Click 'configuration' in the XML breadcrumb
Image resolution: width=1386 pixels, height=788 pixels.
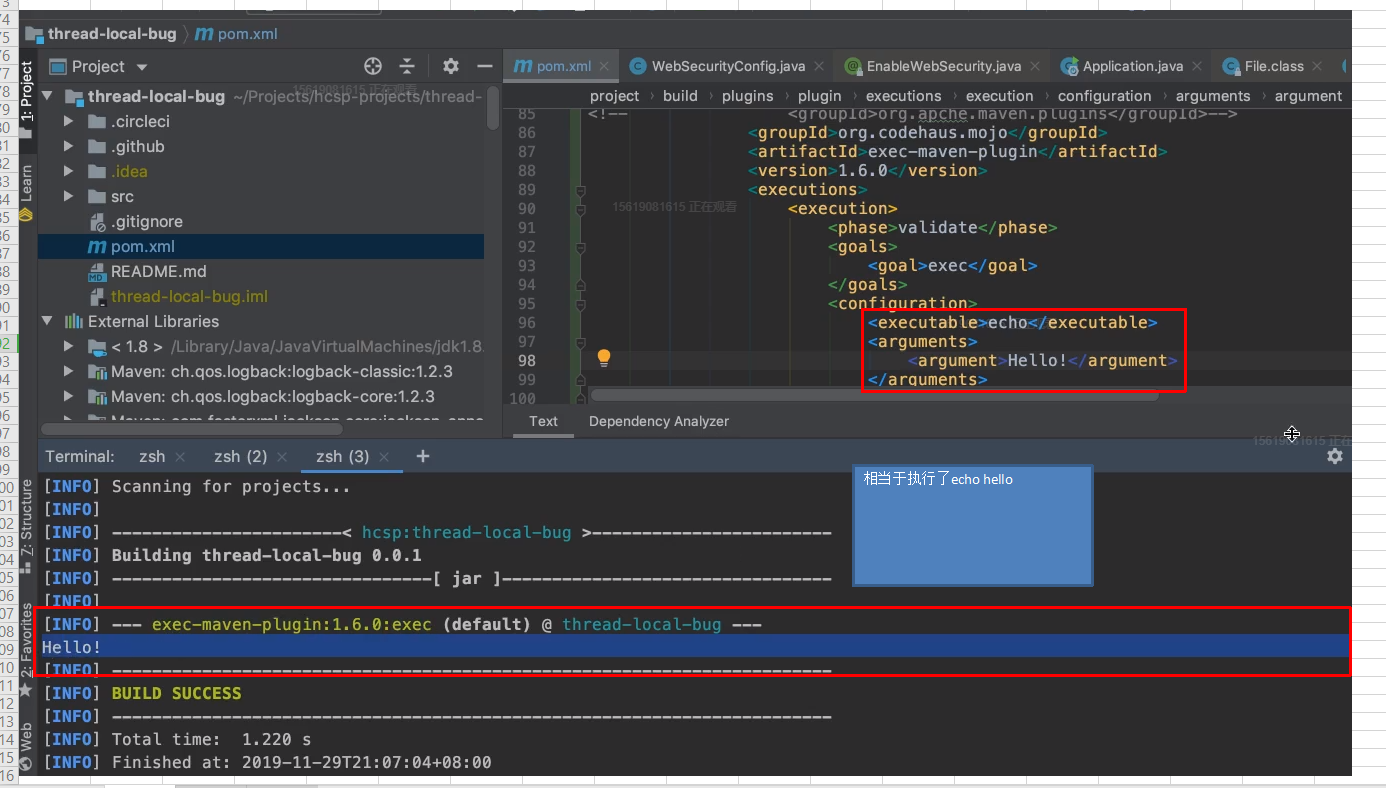click(1104, 96)
